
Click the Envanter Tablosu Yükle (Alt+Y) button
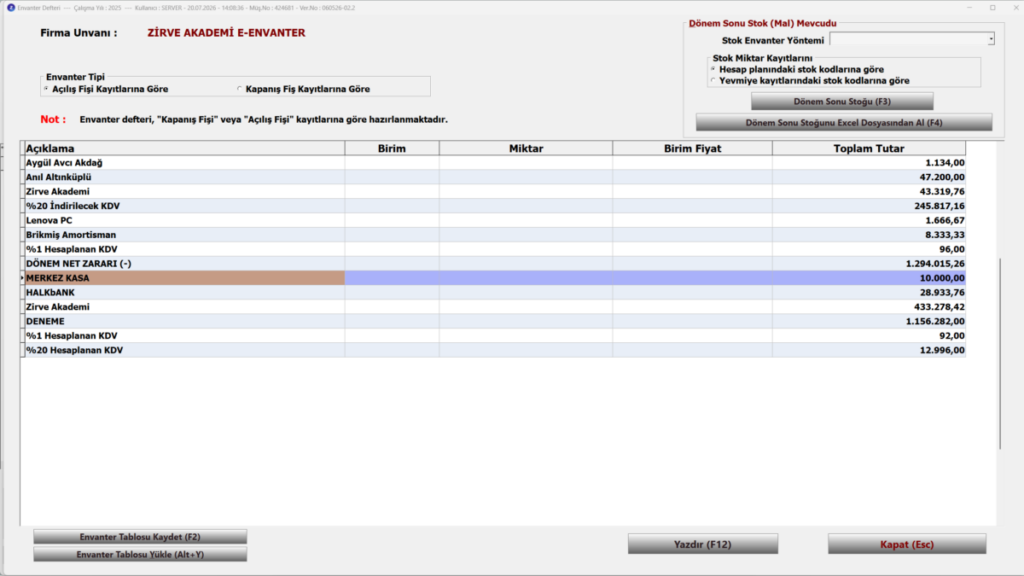[x=140, y=554]
